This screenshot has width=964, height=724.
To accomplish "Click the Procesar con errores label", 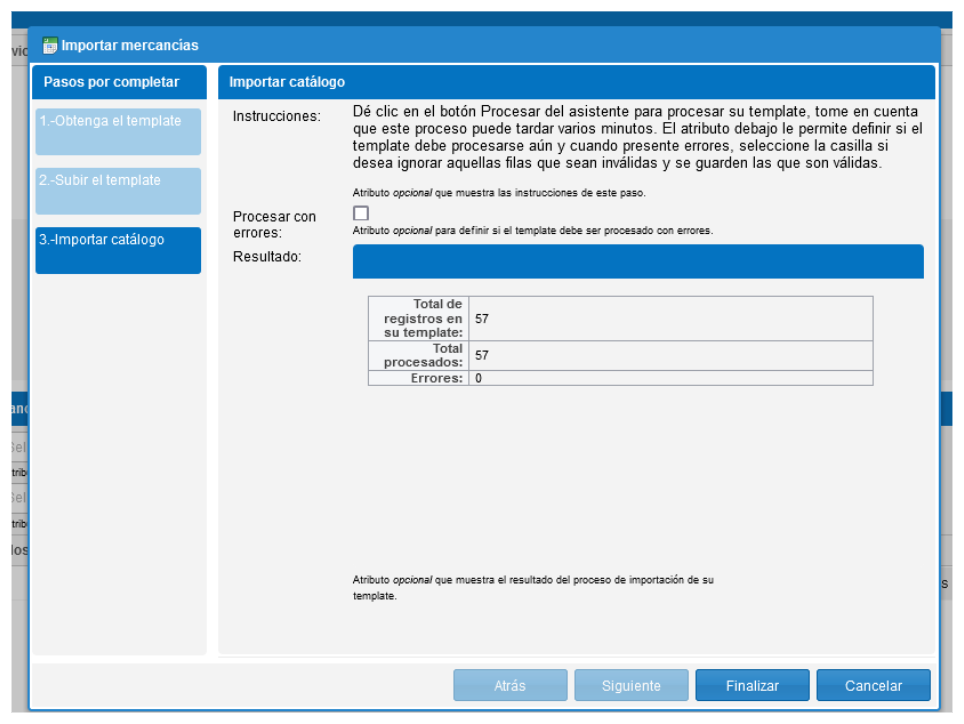I will tap(274, 224).
